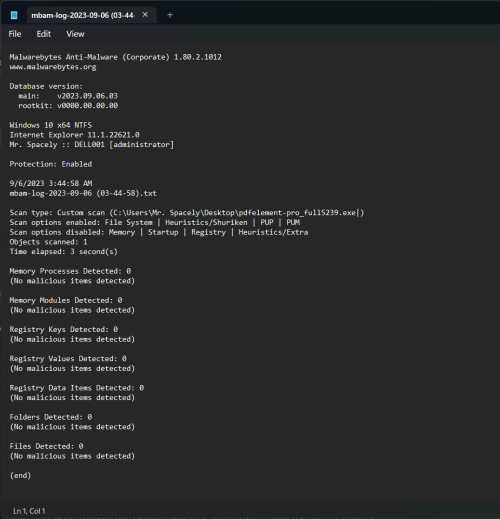The width and height of the screenshot is (500, 519).
Task: Click the Notepad app icon
Action: pyautogui.click(x=14, y=15)
